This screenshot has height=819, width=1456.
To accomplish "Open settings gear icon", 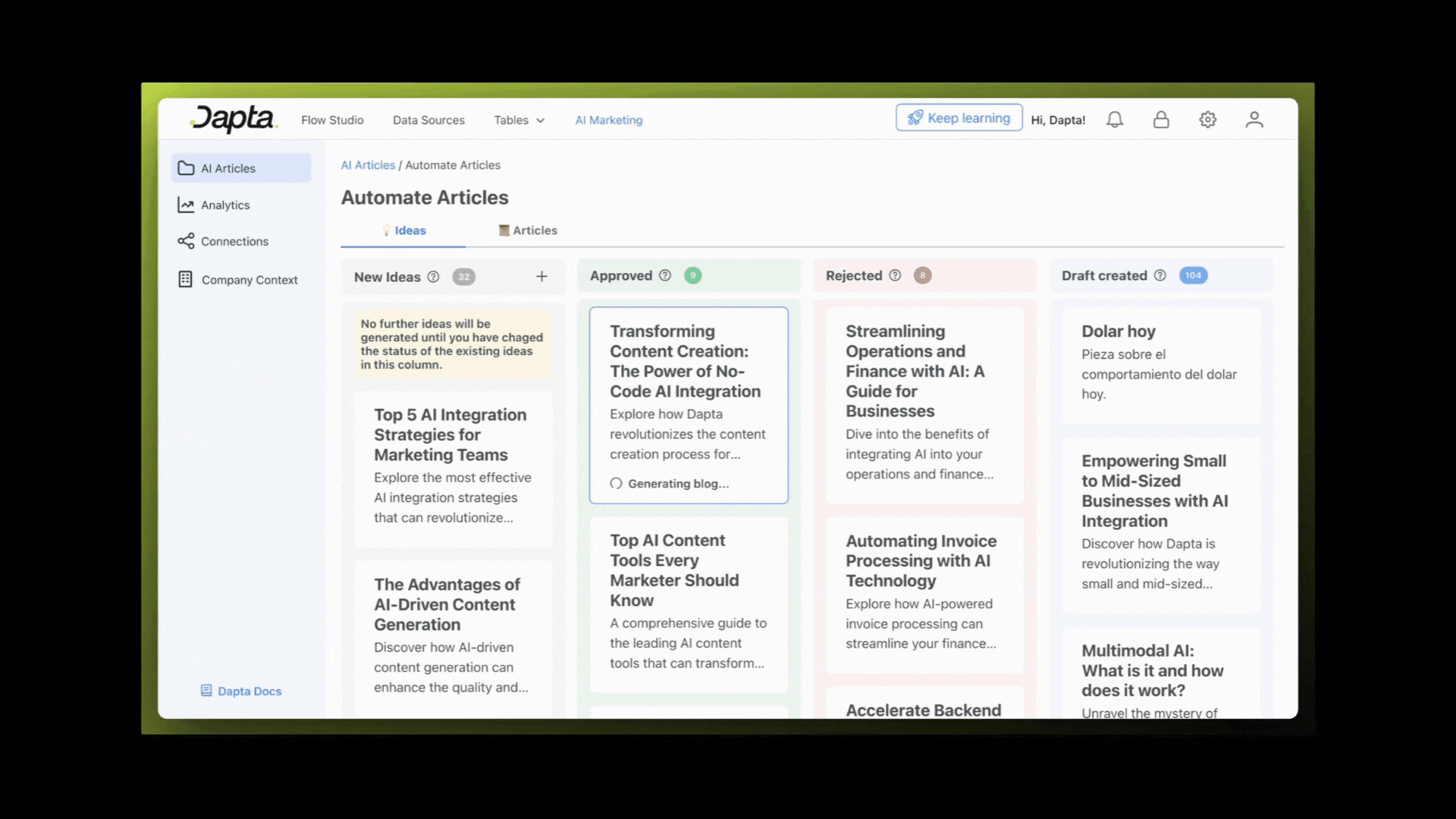I will (1207, 120).
